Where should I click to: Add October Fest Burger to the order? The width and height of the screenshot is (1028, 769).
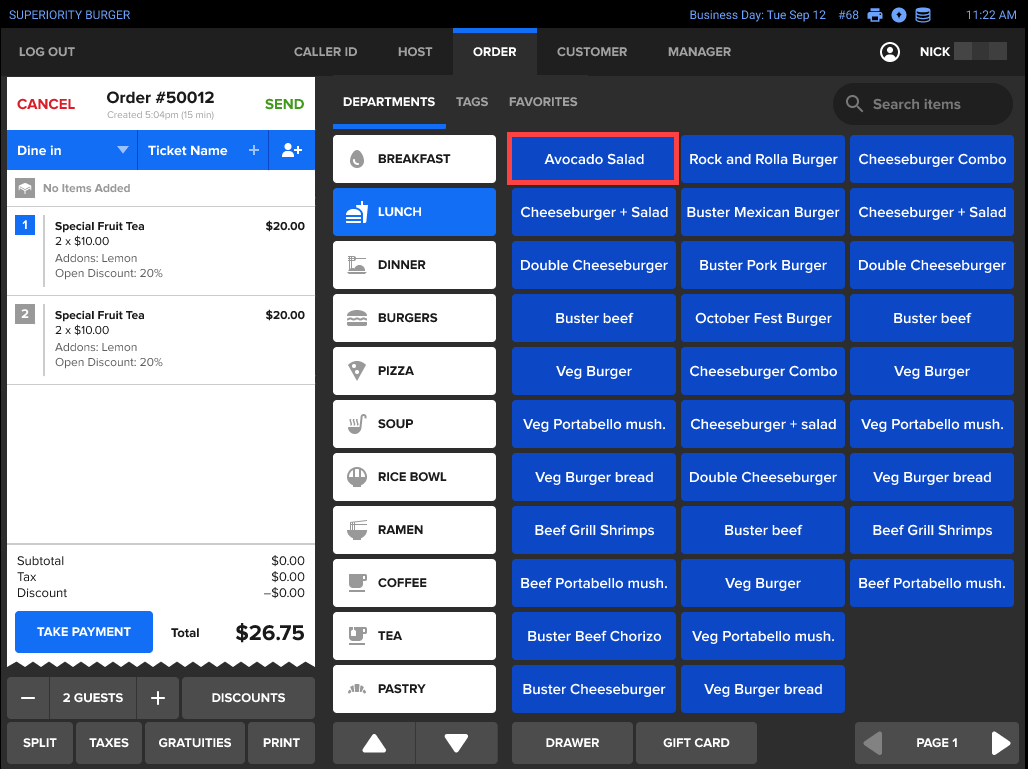pyautogui.click(x=763, y=318)
